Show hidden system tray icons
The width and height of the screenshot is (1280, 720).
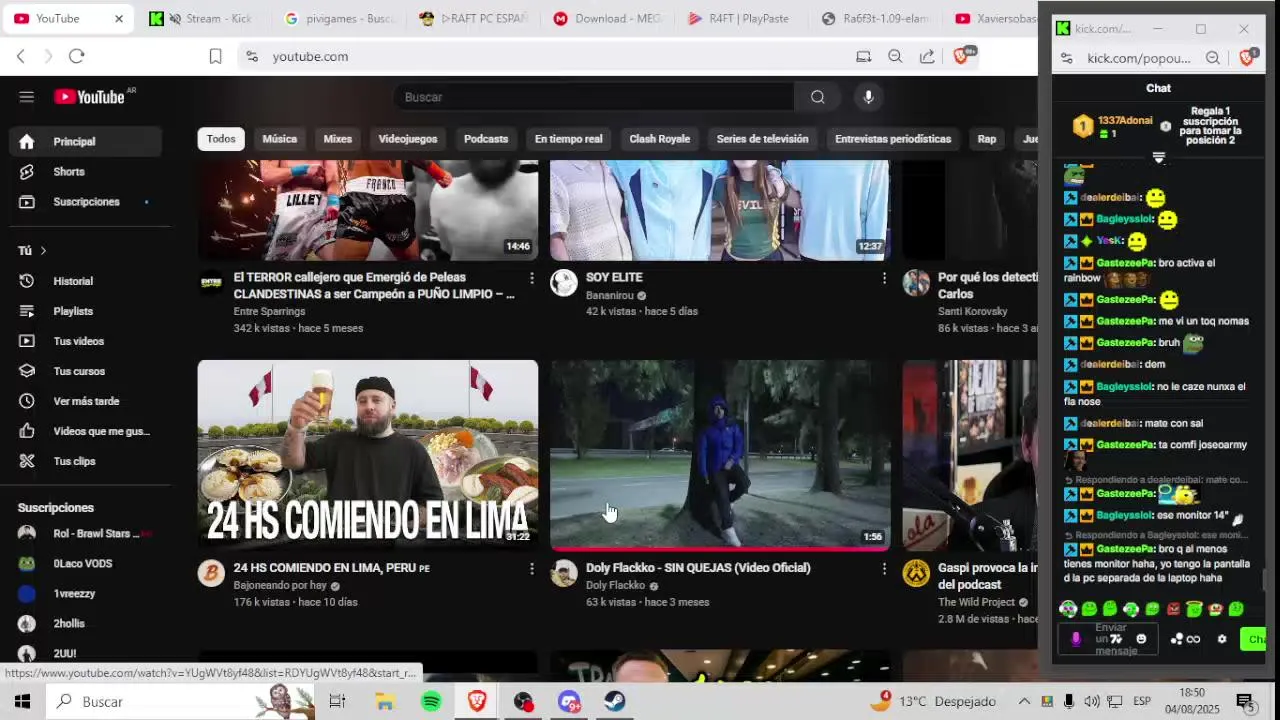(x=1024, y=702)
